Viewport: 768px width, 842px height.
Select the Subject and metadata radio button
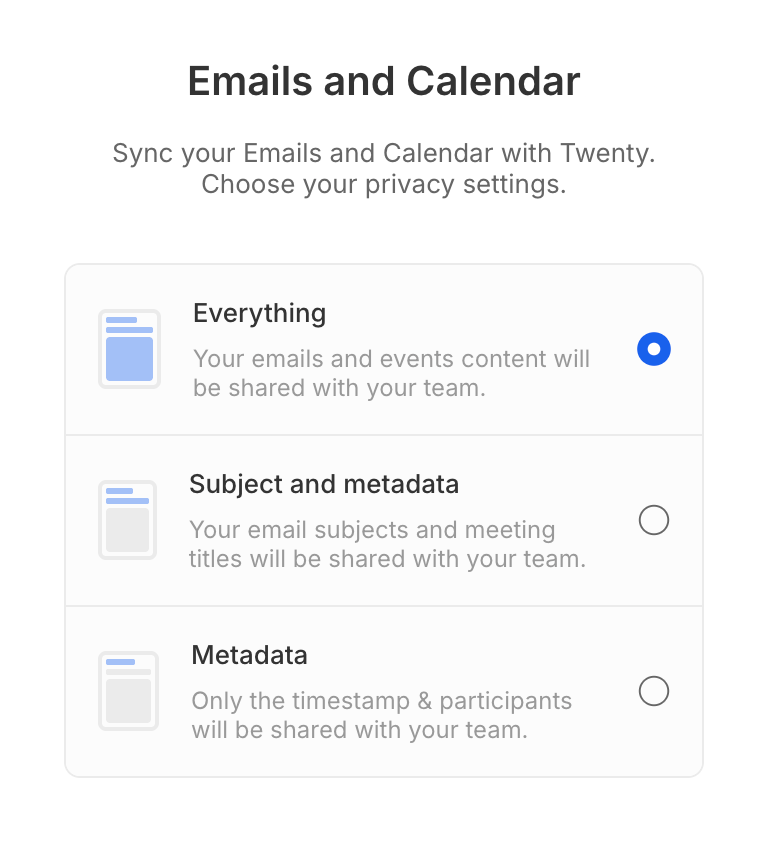click(653, 519)
